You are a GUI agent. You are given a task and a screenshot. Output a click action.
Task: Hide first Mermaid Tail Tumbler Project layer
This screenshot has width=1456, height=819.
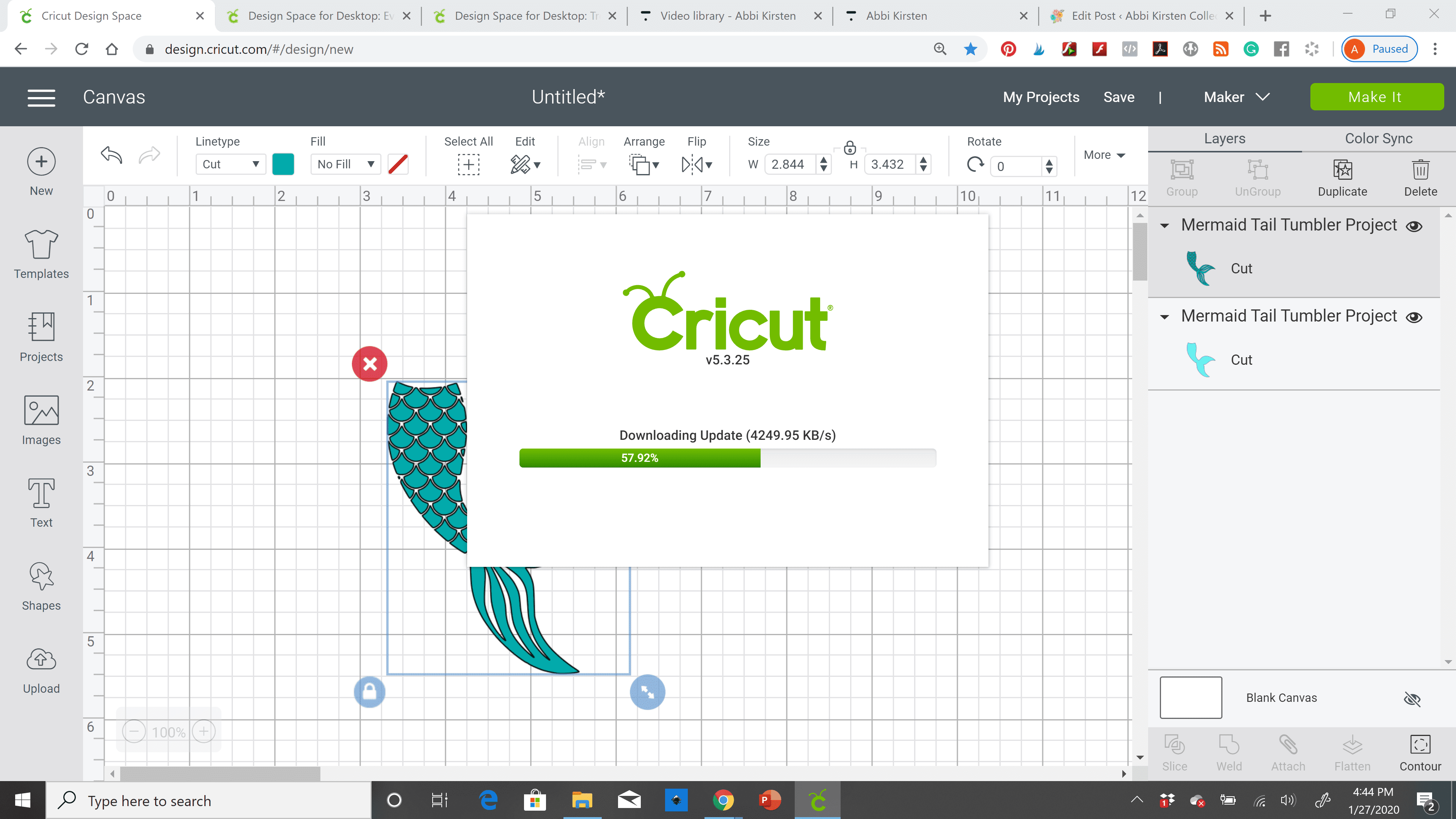pyautogui.click(x=1414, y=226)
